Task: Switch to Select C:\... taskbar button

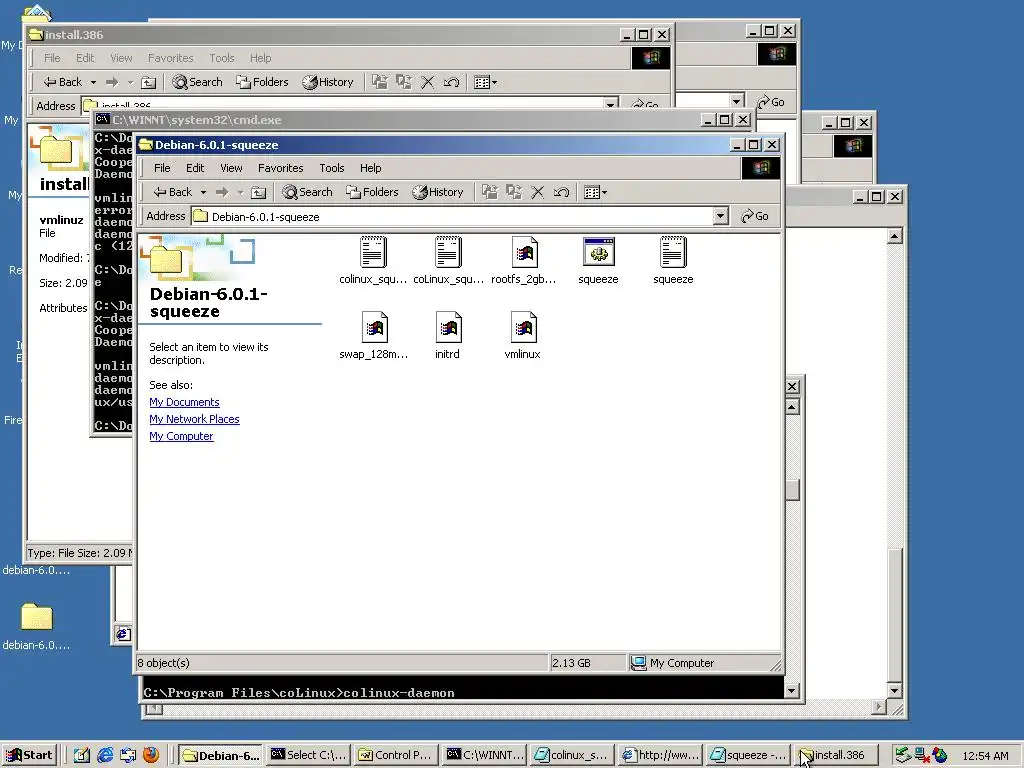Action: (308, 756)
